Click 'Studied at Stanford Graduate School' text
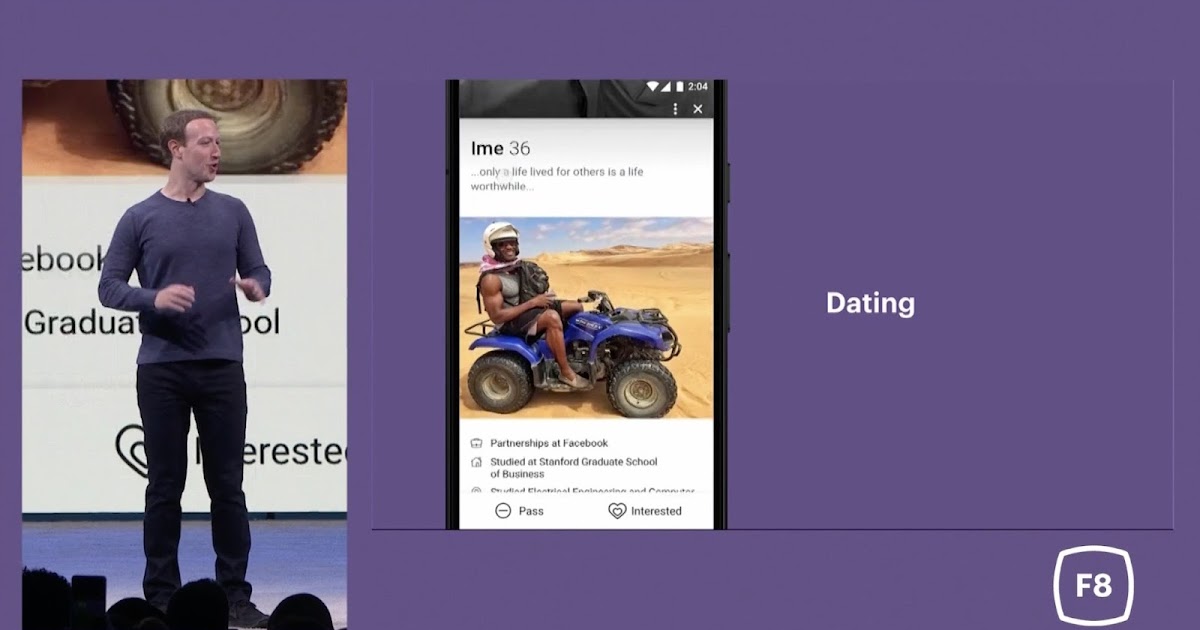Image resolution: width=1200 pixels, height=630 pixels. pyautogui.click(x=574, y=462)
